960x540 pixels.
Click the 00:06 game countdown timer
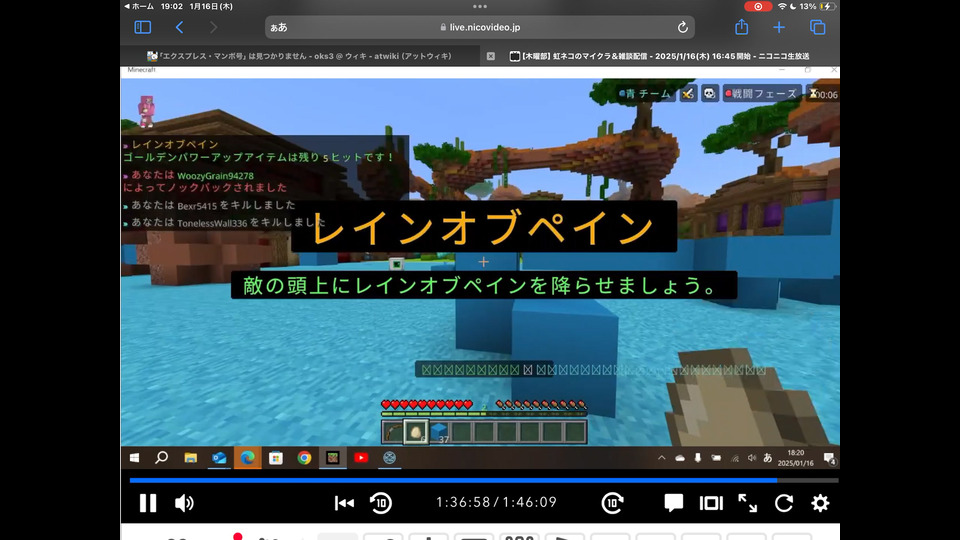pyautogui.click(x=824, y=94)
